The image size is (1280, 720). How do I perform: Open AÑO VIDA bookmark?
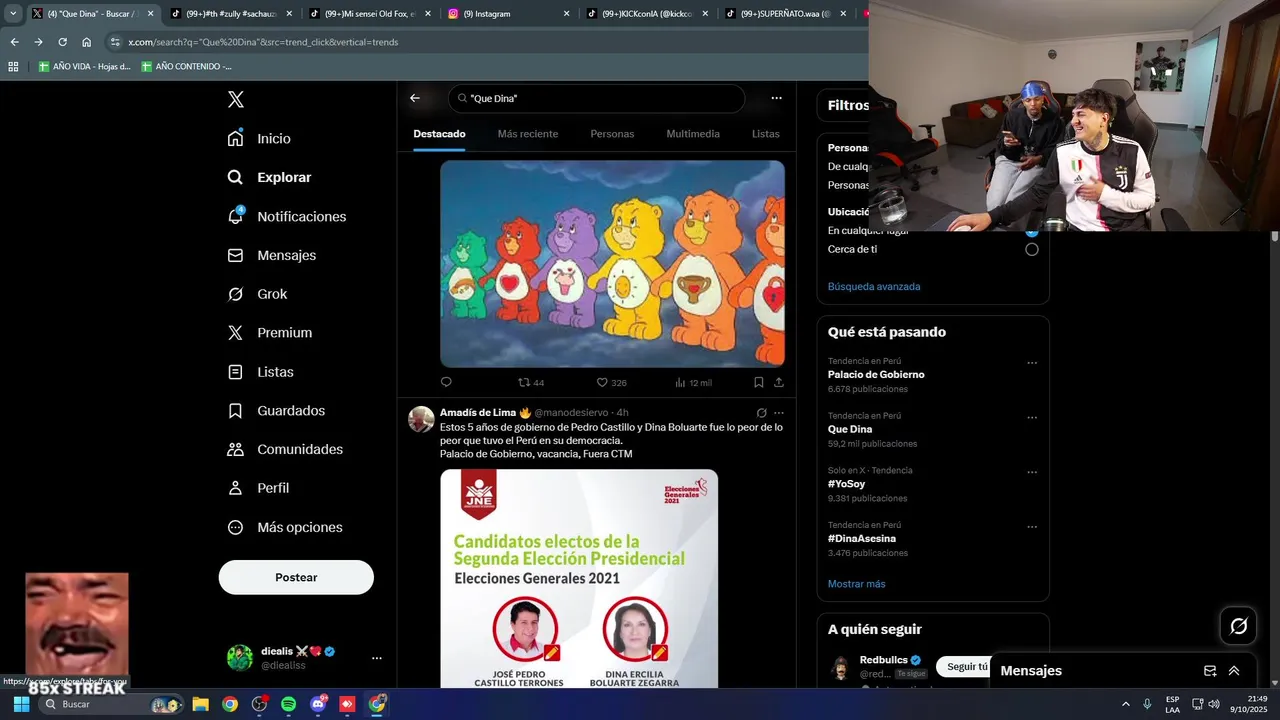click(85, 66)
